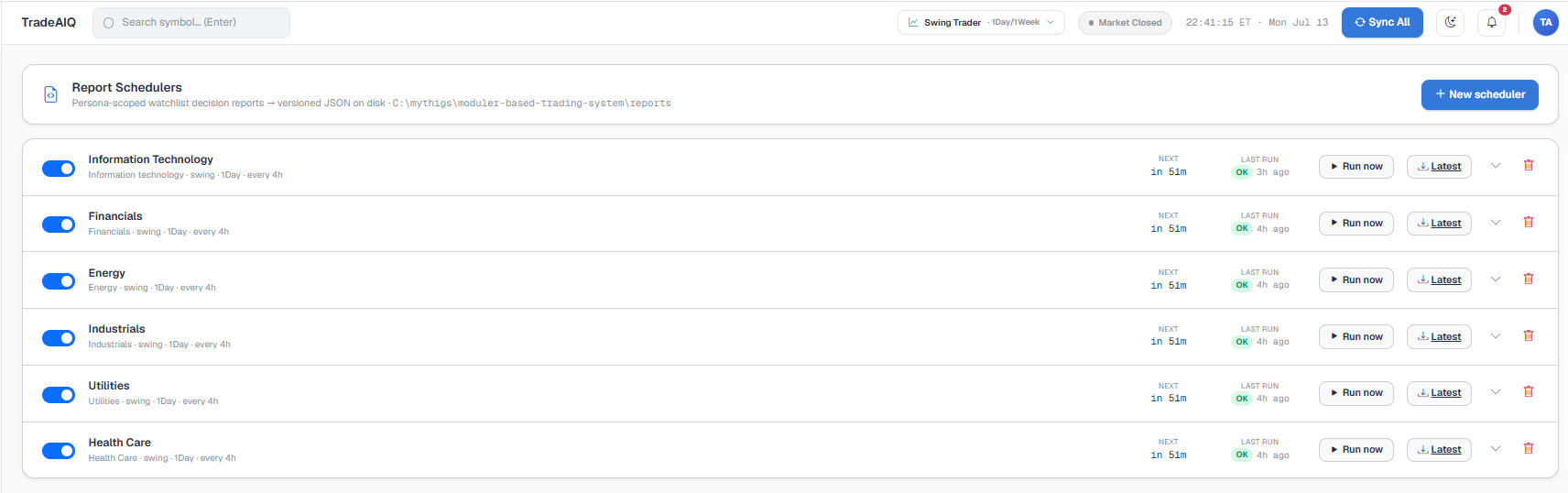Expand the Financials scheduler details
Screen dimensions: 1568x493
[x=1496, y=223]
